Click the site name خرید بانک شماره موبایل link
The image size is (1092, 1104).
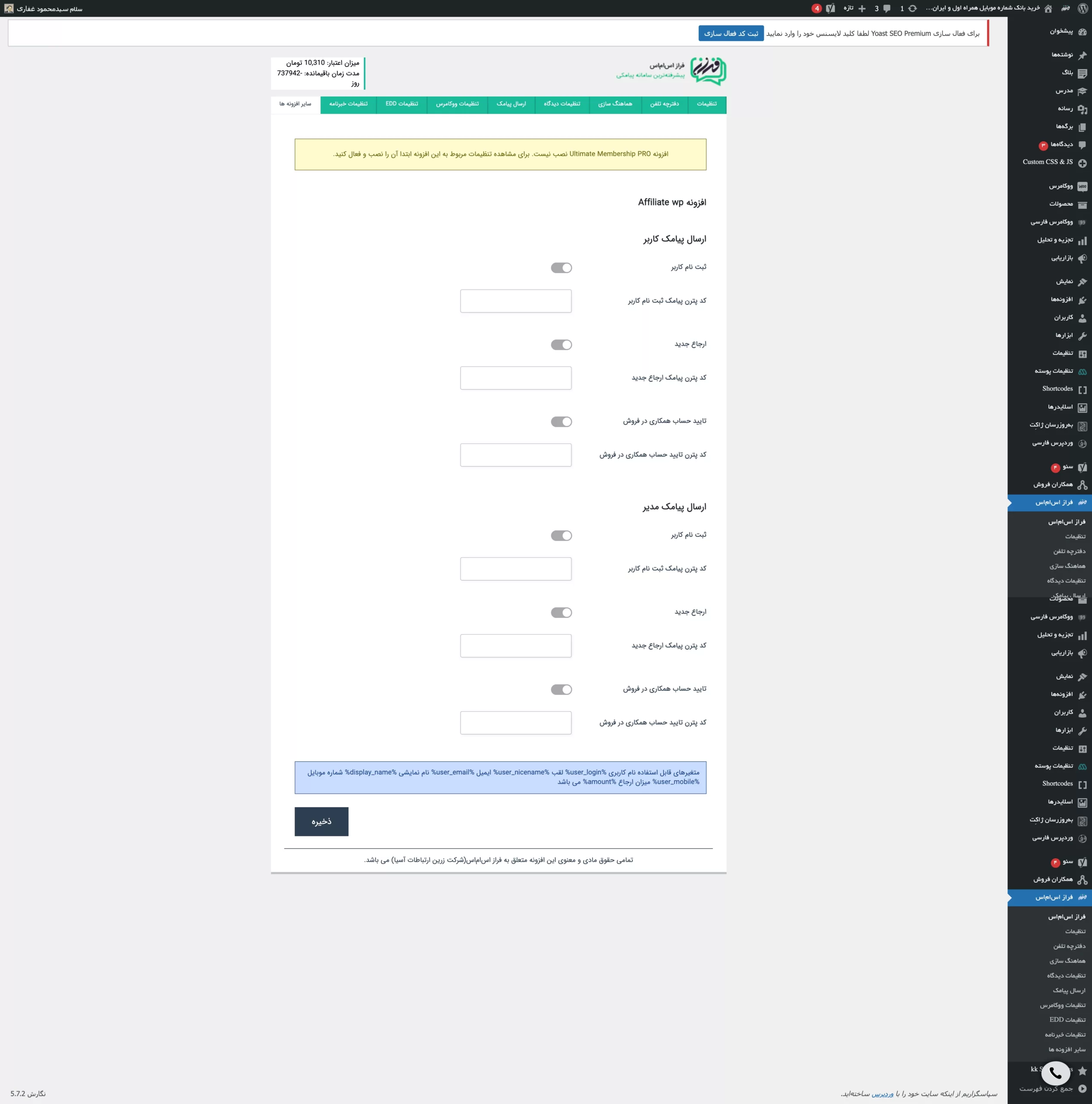pyautogui.click(x=983, y=9)
